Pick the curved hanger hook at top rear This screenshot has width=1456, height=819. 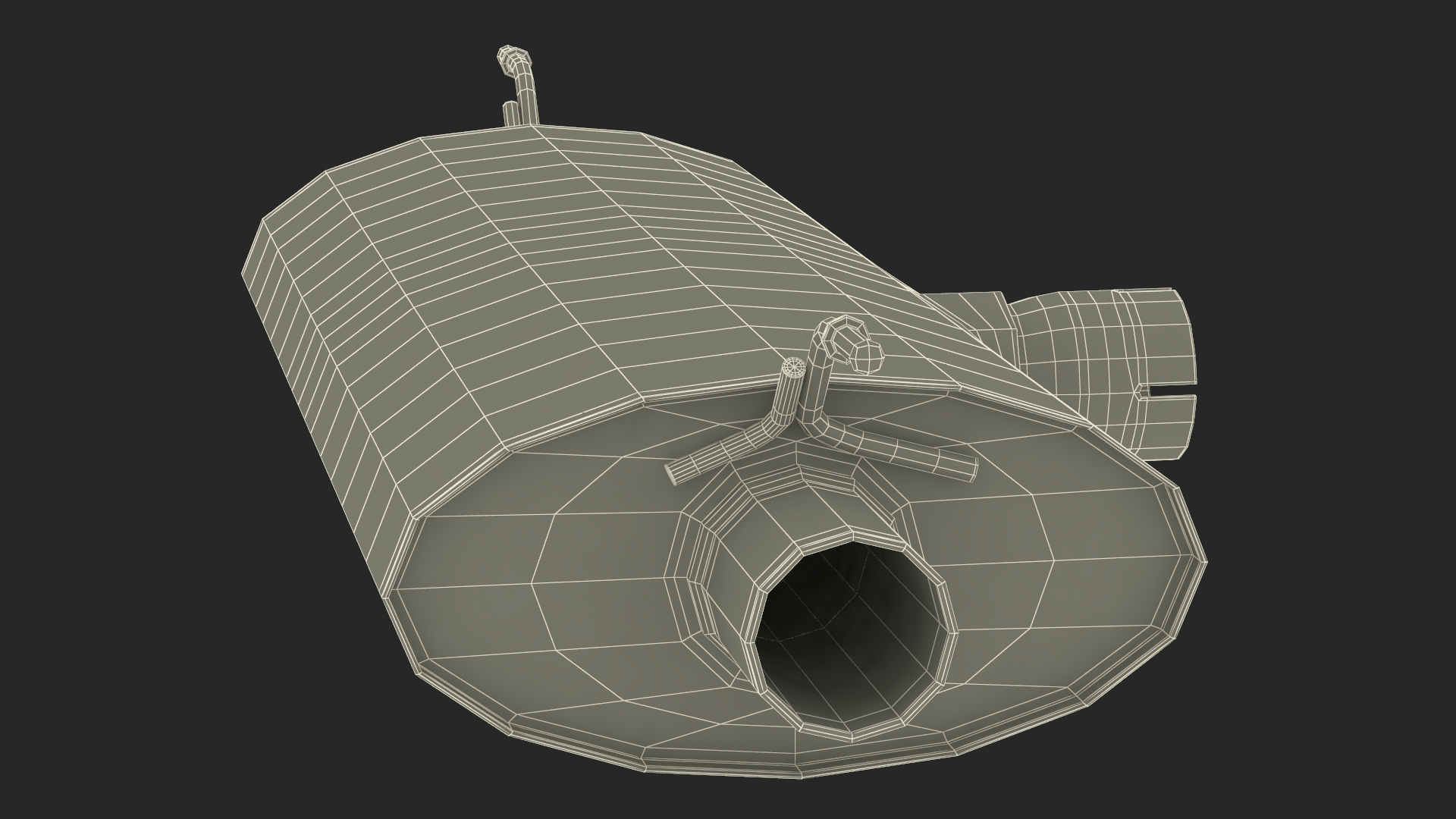pyautogui.click(x=518, y=85)
